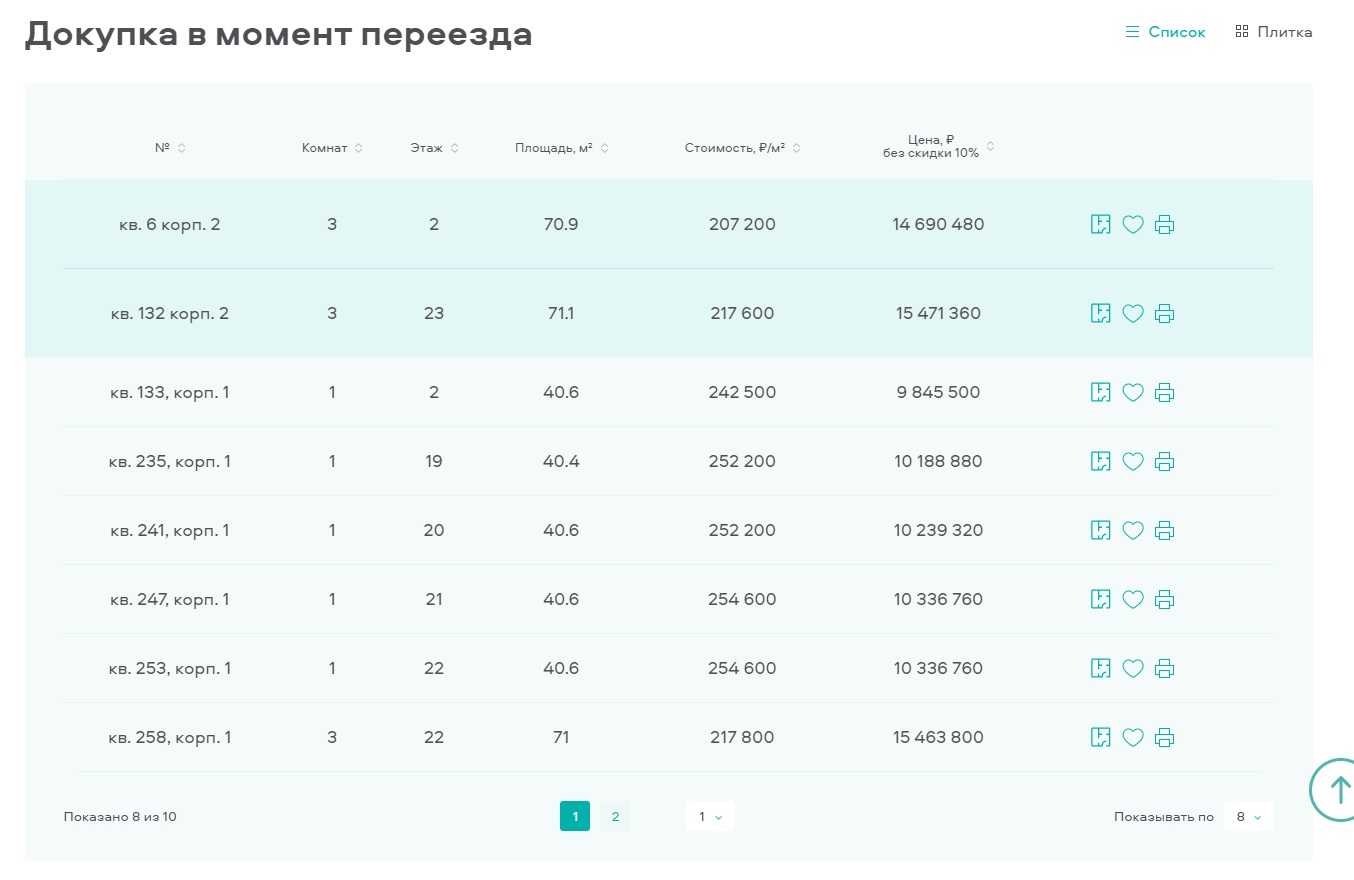Select apartment кв. 235, корп. 1
This screenshot has width=1354, height=880.
[170, 462]
